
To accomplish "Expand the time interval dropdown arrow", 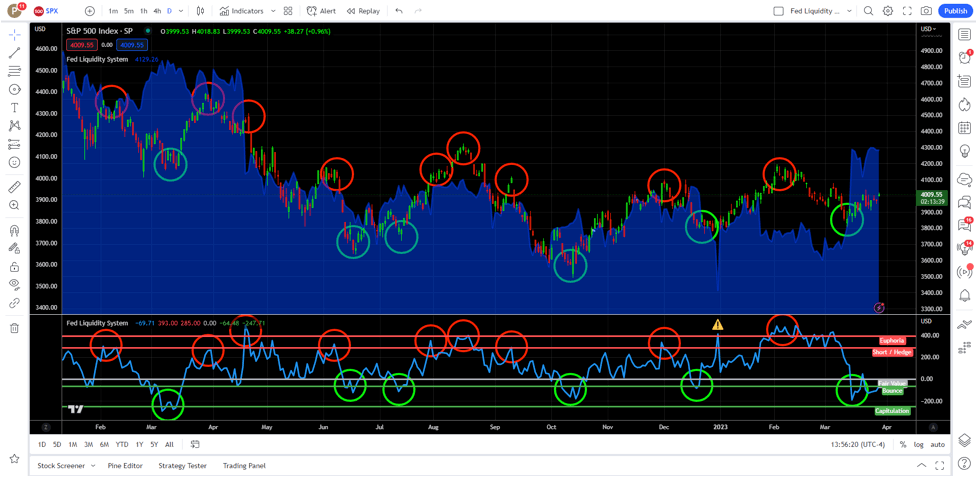I will click(181, 11).
